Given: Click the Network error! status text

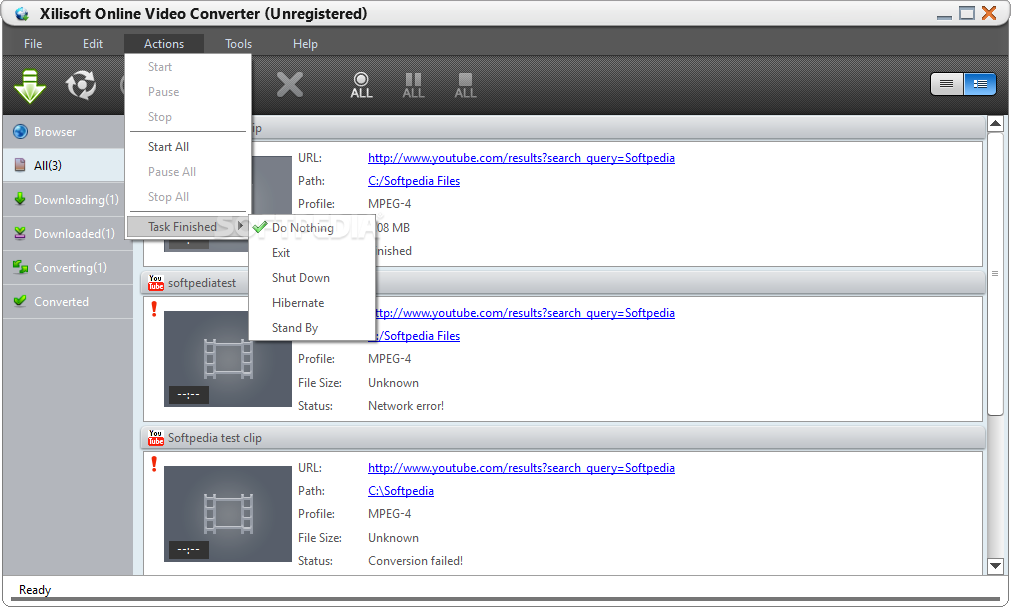Looking at the screenshot, I should click(x=406, y=406).
